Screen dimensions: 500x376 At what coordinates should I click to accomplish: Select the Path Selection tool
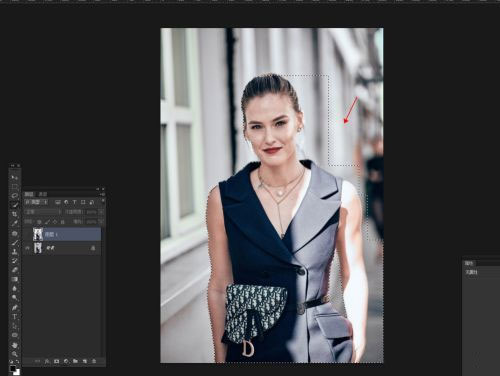[x=15, y=326]
